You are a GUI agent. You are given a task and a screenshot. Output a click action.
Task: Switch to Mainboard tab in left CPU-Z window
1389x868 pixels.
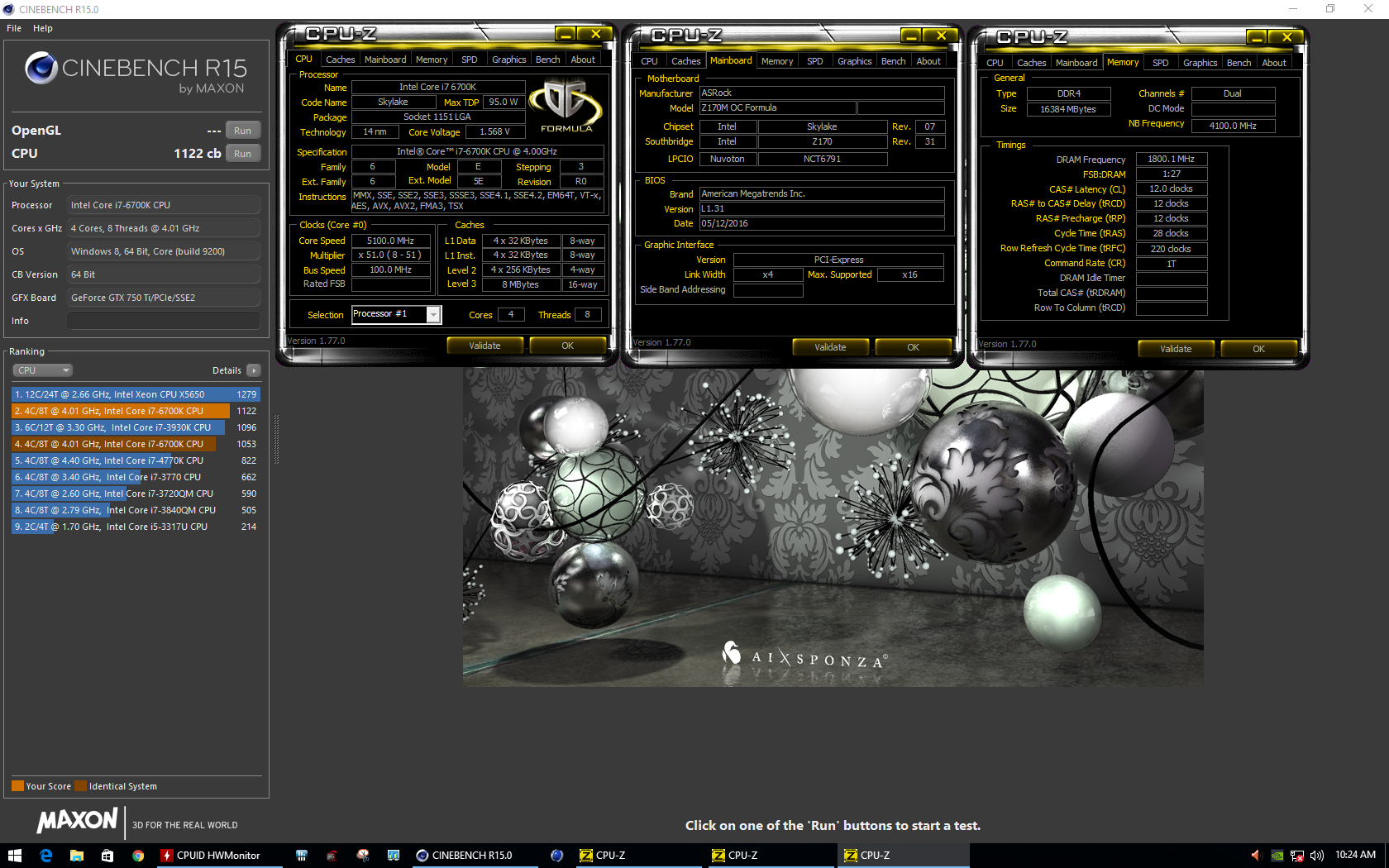tap(385, 60)
